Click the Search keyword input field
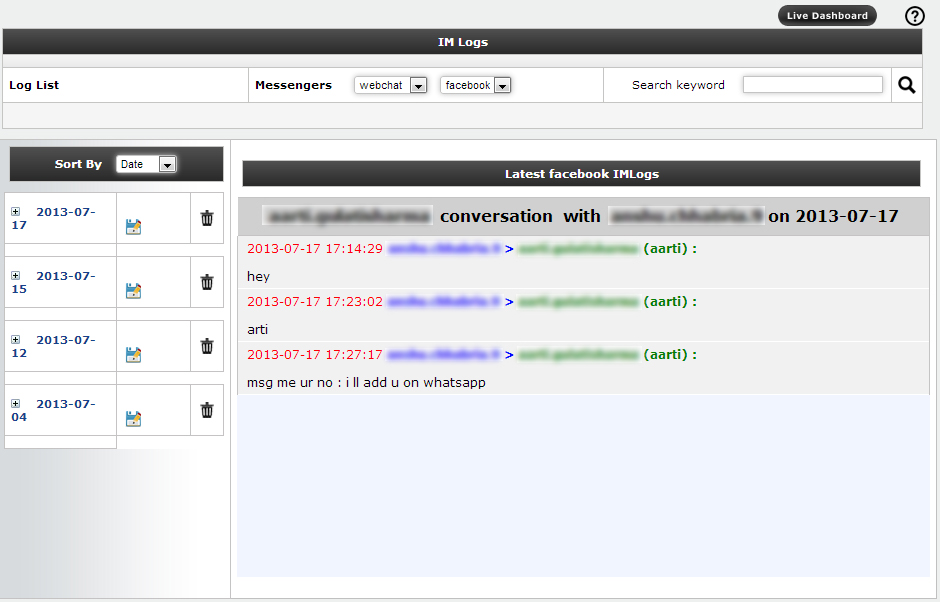 (x=812, y=85)
